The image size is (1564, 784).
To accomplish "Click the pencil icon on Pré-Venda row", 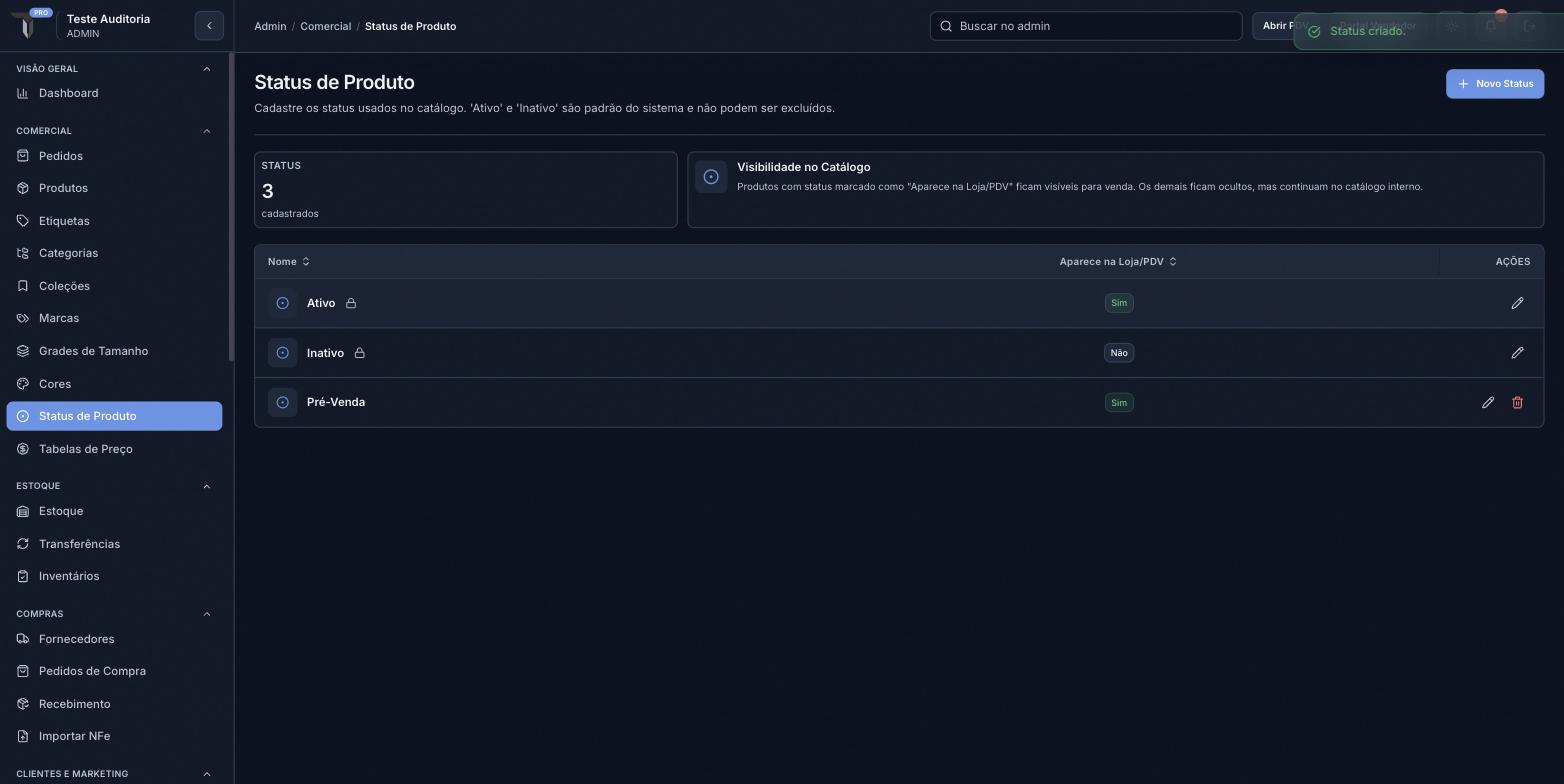I will 1488,403.
